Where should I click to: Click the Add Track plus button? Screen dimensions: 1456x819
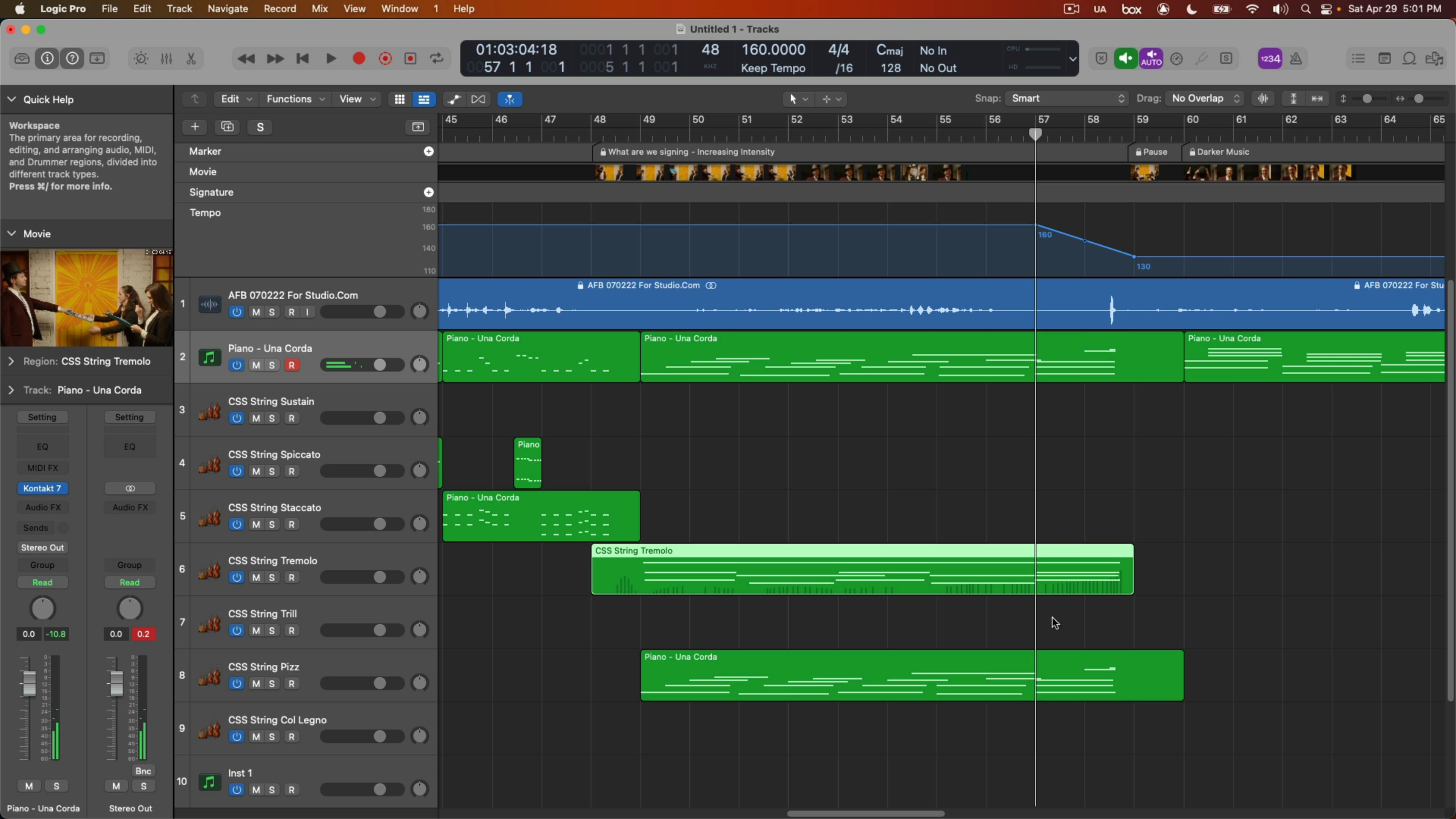195,127
